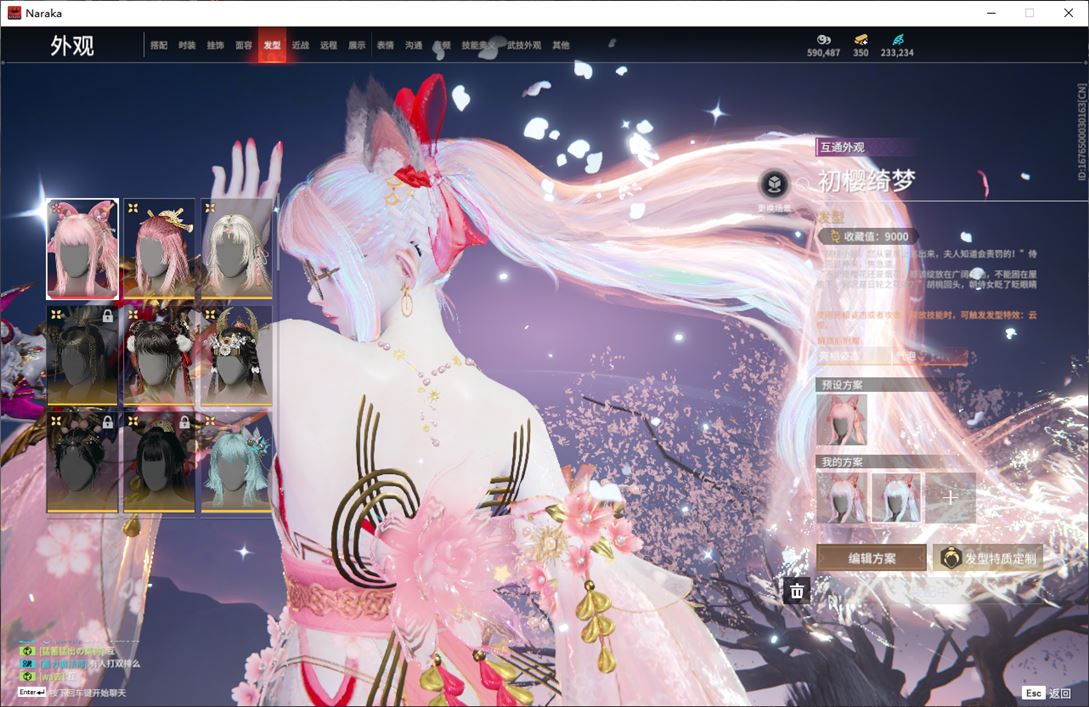The image size is (1089, 707).
Task: Open the 展示 tab
Action: (357, 45)
